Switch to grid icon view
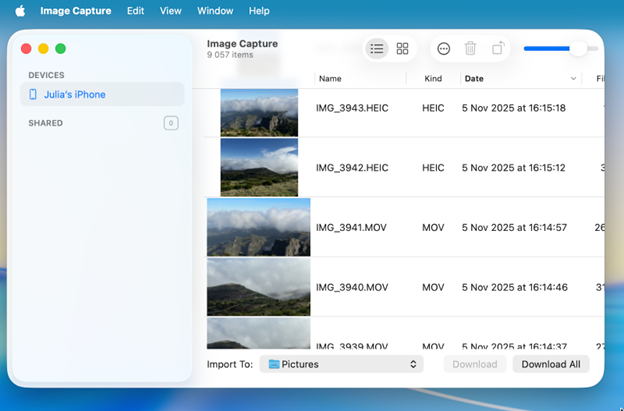The height and width of the screenshot is (411, 624). coord(402,48)
